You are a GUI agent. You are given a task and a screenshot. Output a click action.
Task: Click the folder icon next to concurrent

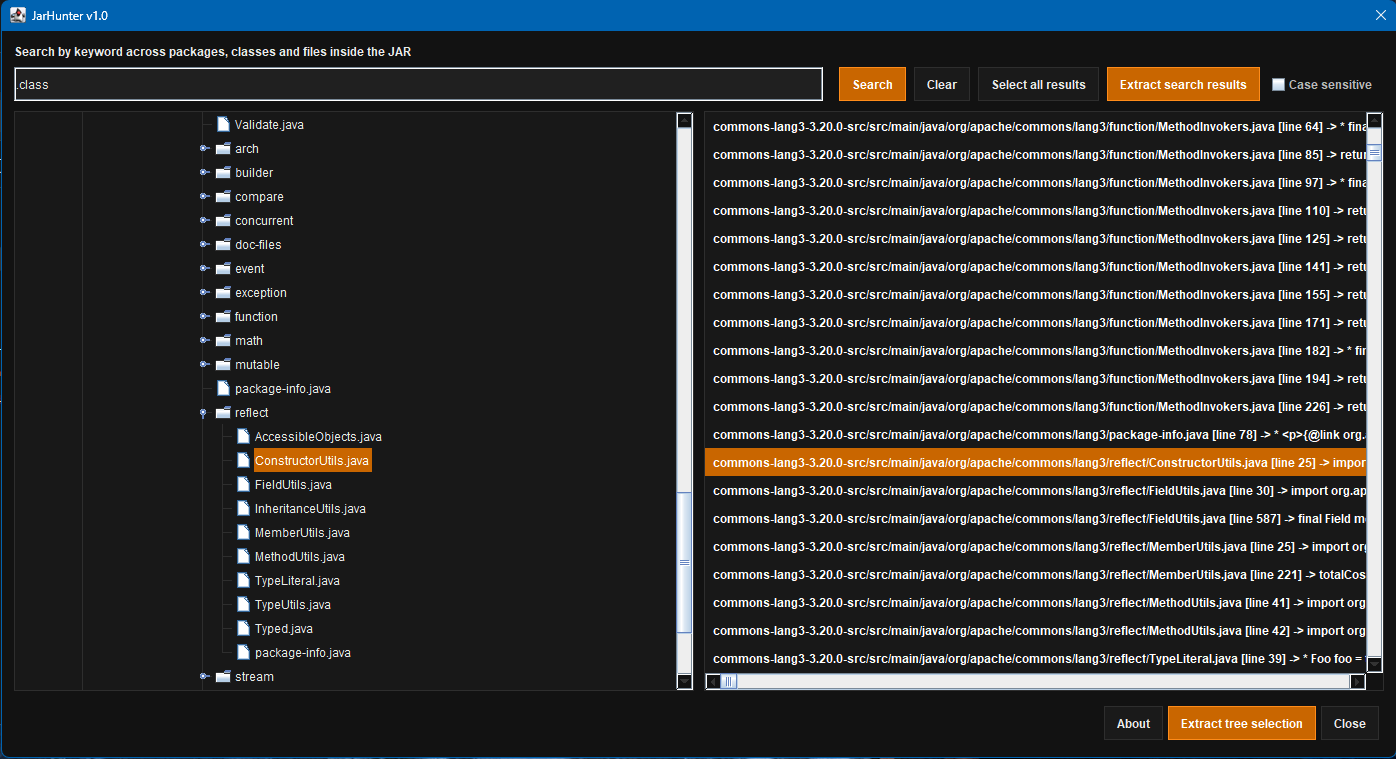pos(222,221)
